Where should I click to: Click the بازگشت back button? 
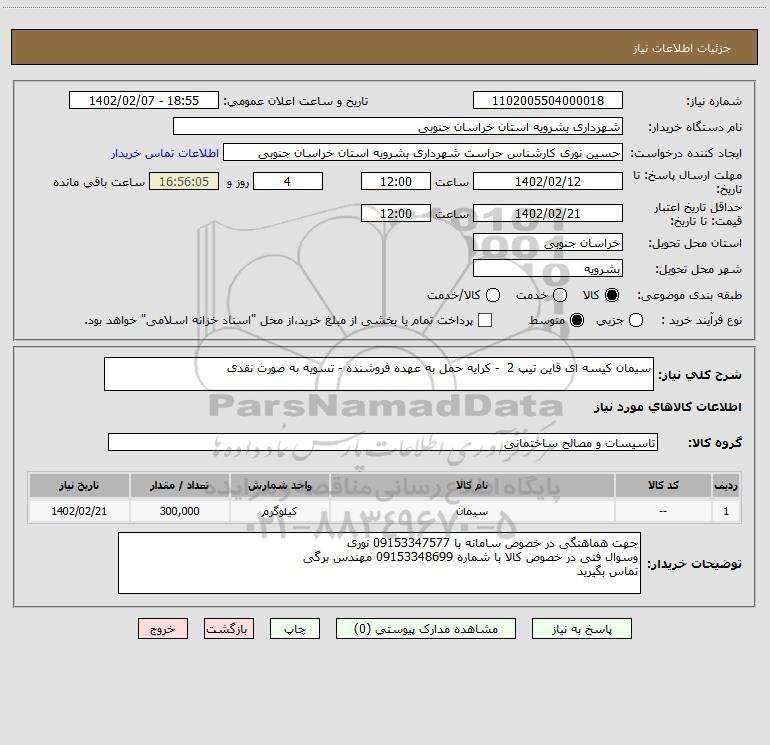pyautogui.click(x=229, y=629)
